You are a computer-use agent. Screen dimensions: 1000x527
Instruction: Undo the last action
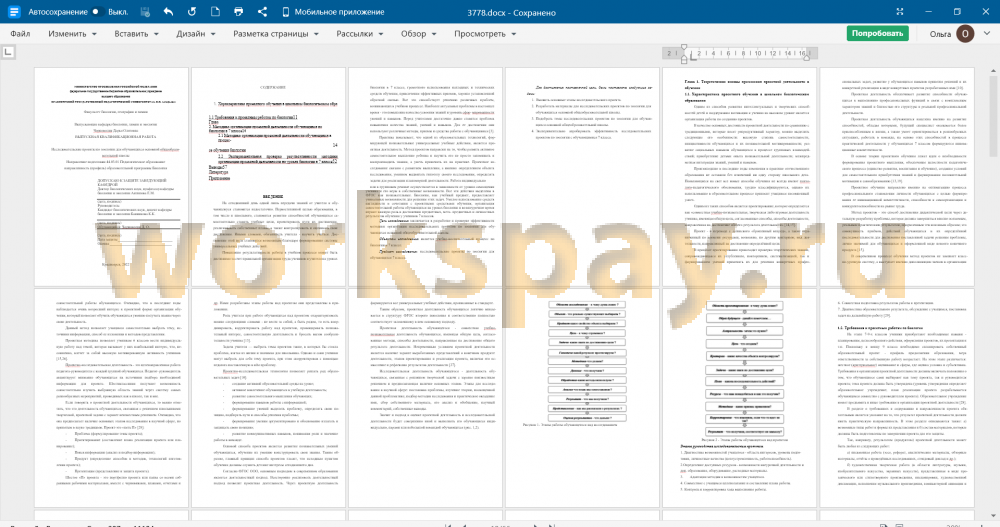(x=168, y=11)
